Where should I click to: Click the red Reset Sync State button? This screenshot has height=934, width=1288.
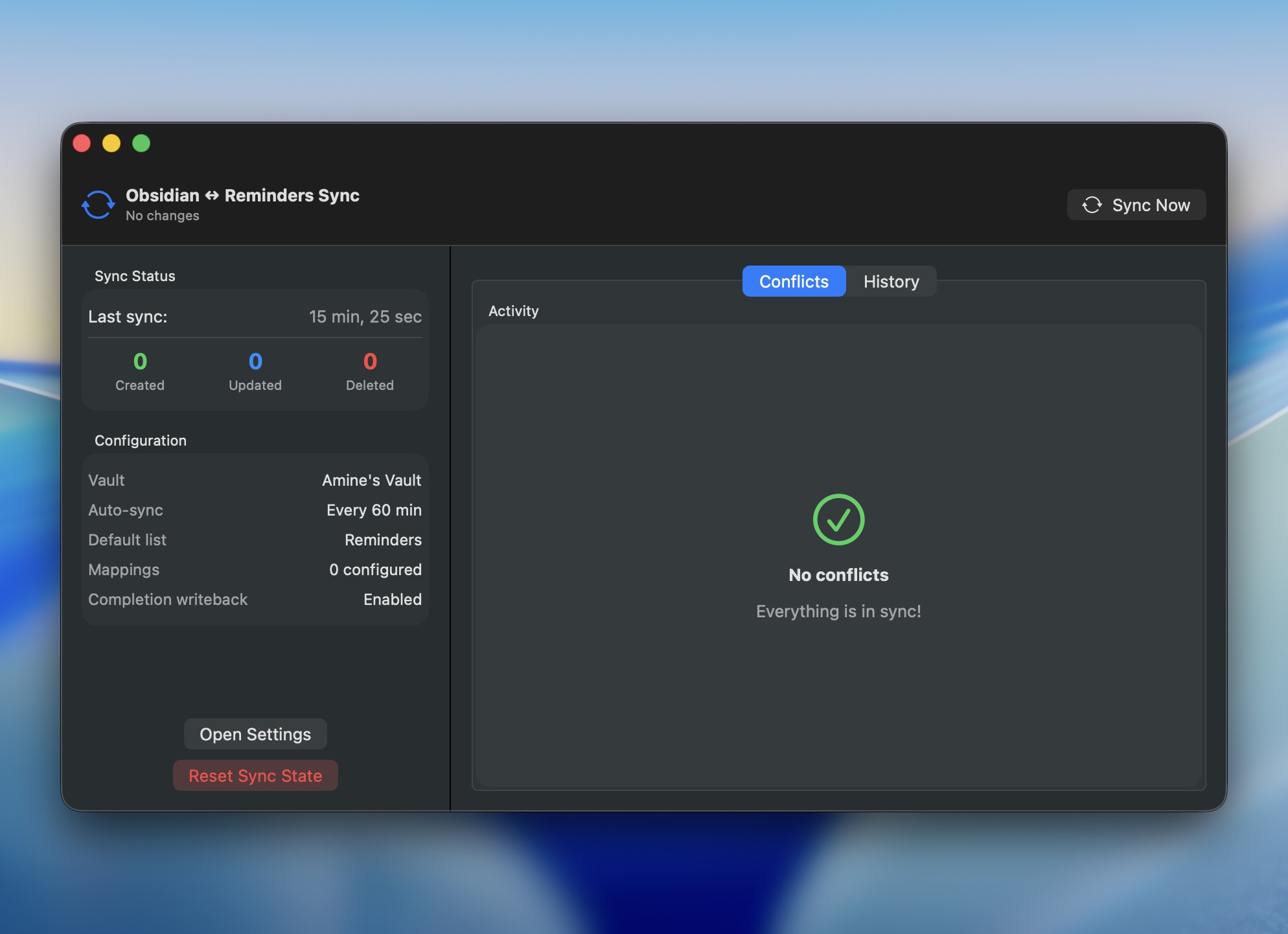click(x=255, y=775)
